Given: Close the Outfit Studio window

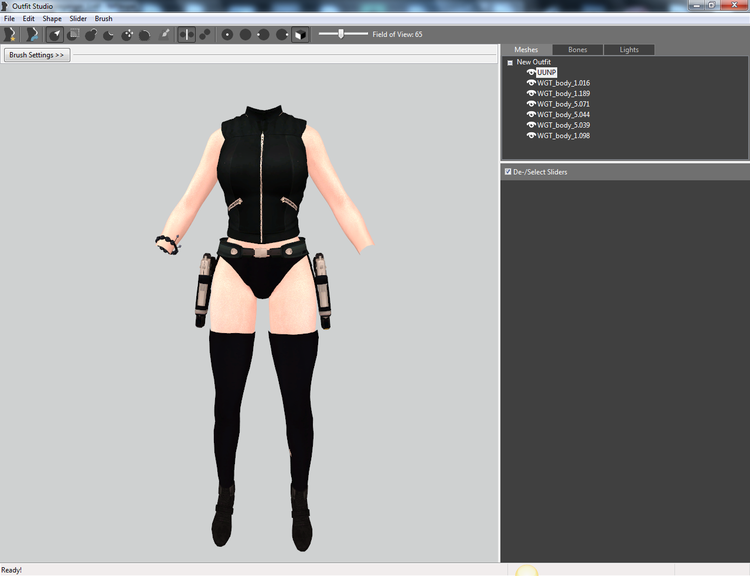Looking at the screenshot, I should click(734, 5).
